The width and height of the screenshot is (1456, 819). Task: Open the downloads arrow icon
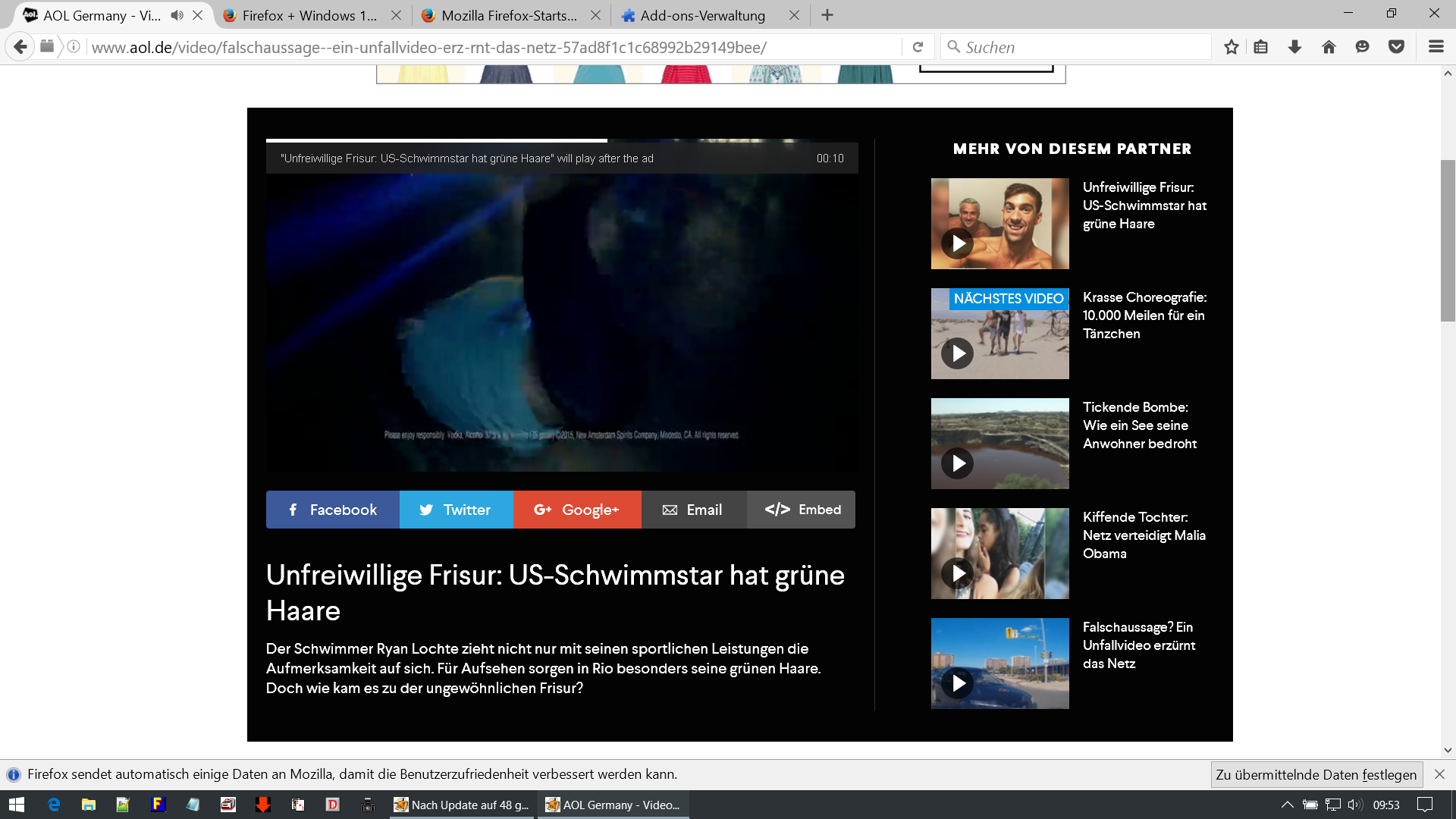coord(1294,47)
